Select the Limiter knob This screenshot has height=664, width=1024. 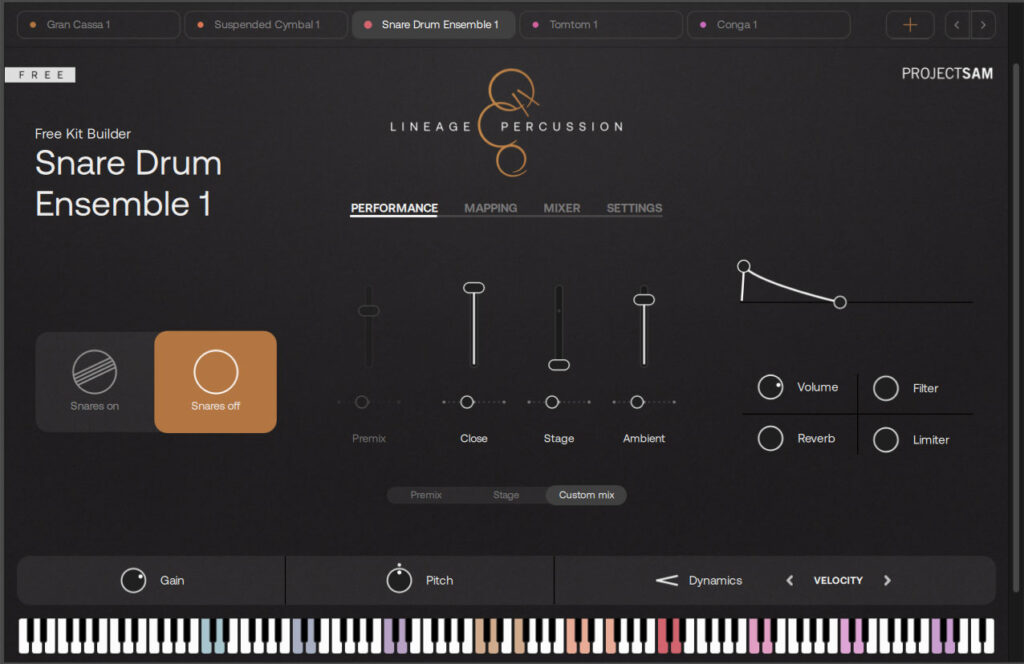[x=886, y=440]
